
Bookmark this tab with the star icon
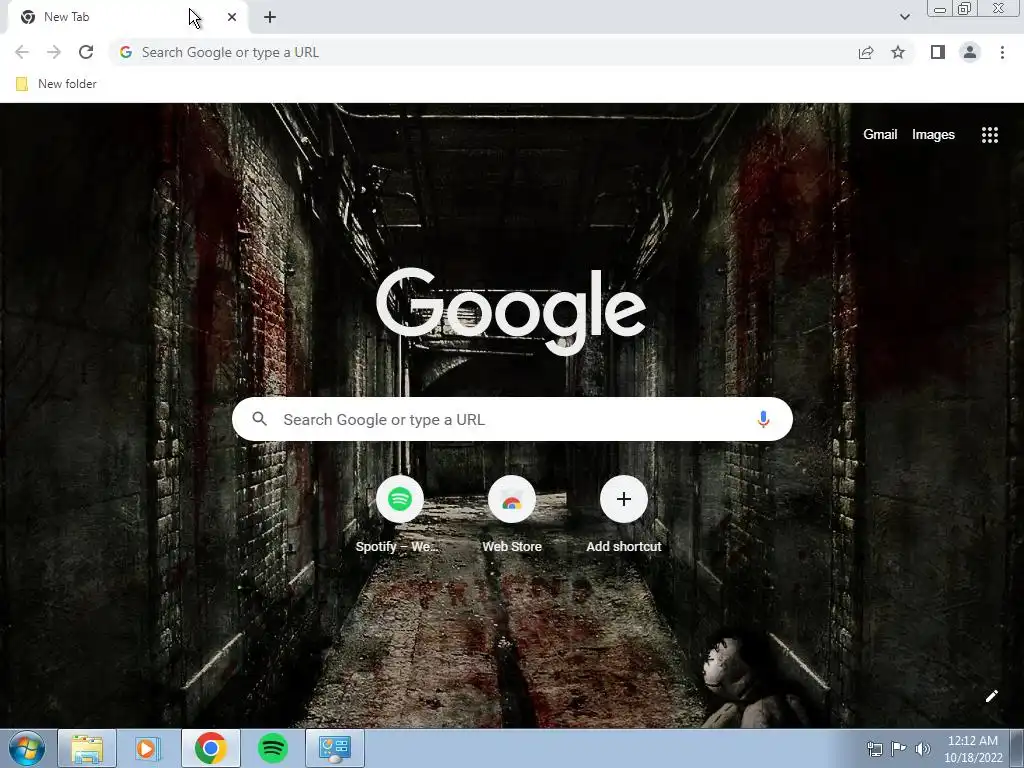click(x=898, y=52)
